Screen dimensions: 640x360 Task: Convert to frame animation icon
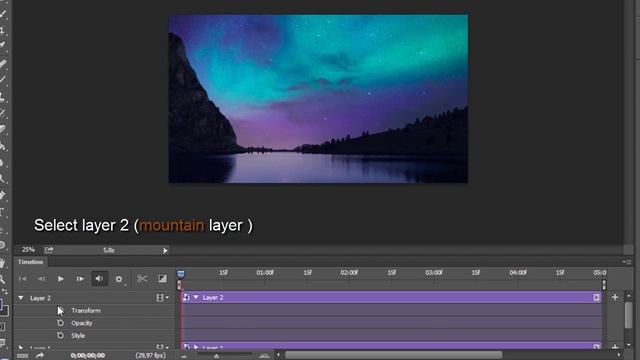point(22,356)
